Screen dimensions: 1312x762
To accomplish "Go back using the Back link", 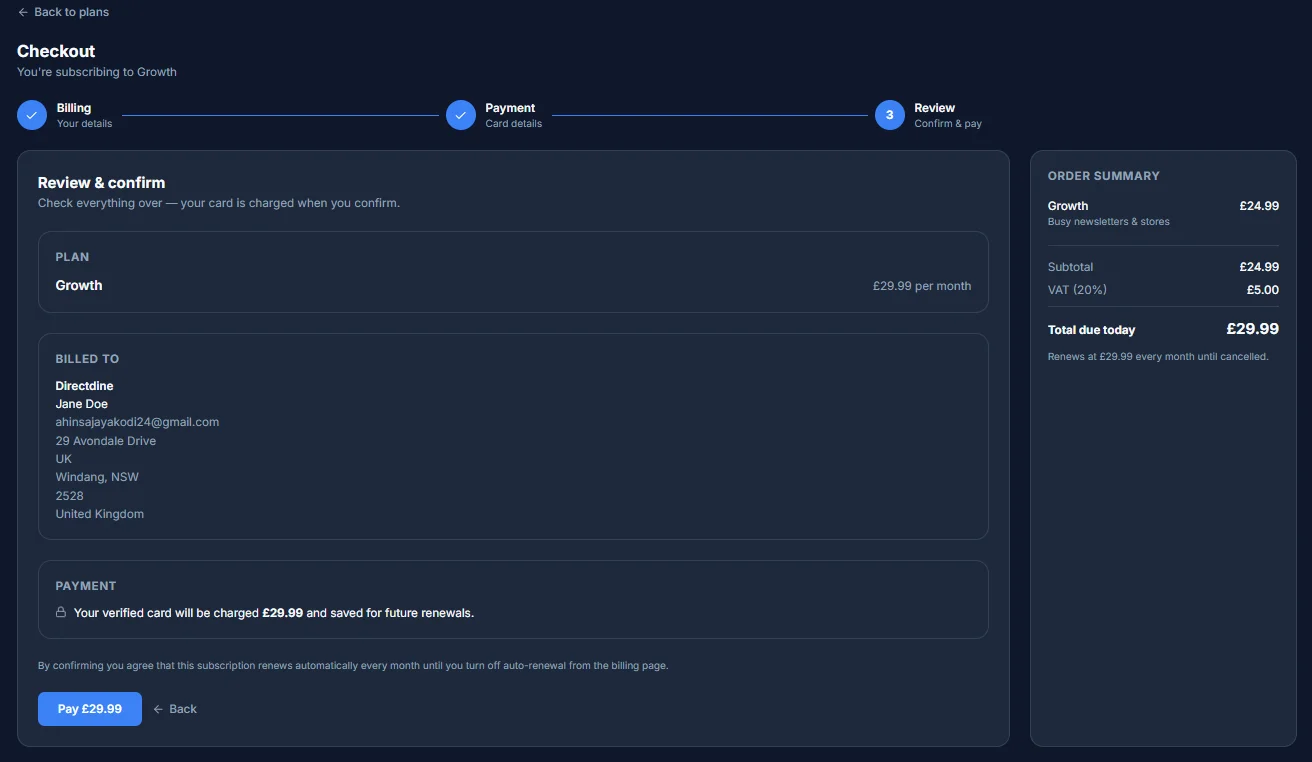I will click(175, 709).
